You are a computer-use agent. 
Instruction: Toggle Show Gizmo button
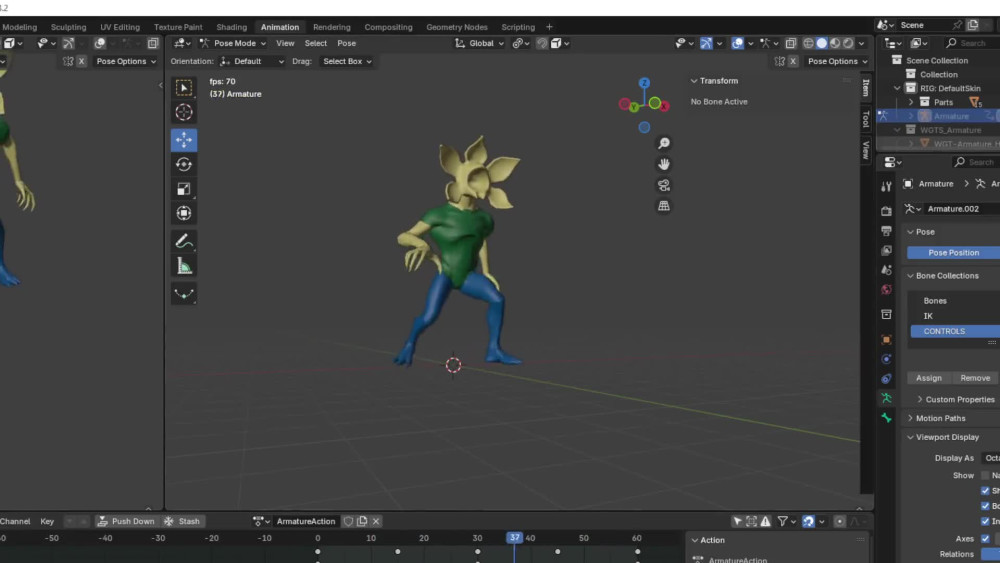(x=706, y=43)
